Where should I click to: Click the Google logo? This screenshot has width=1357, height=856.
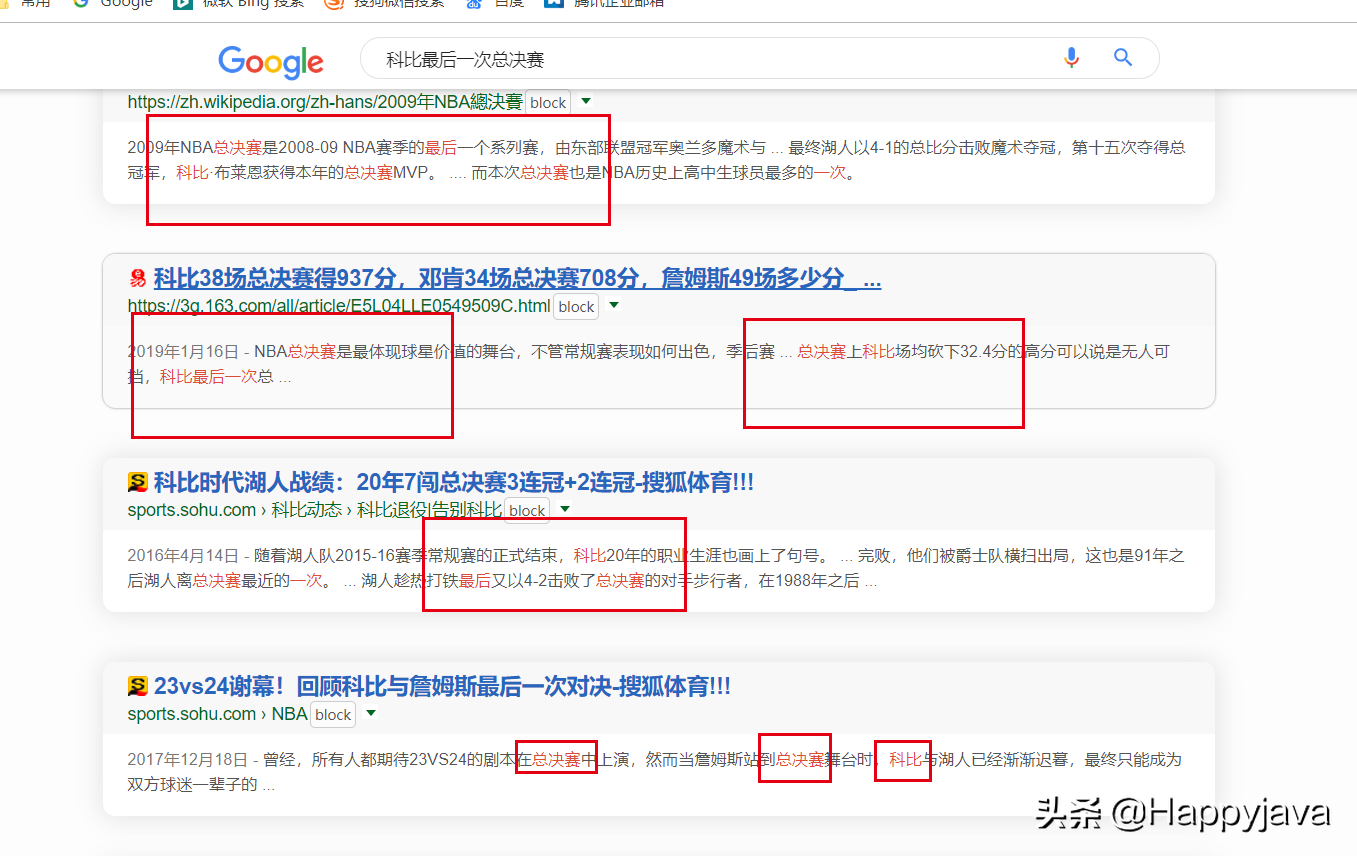271,61
